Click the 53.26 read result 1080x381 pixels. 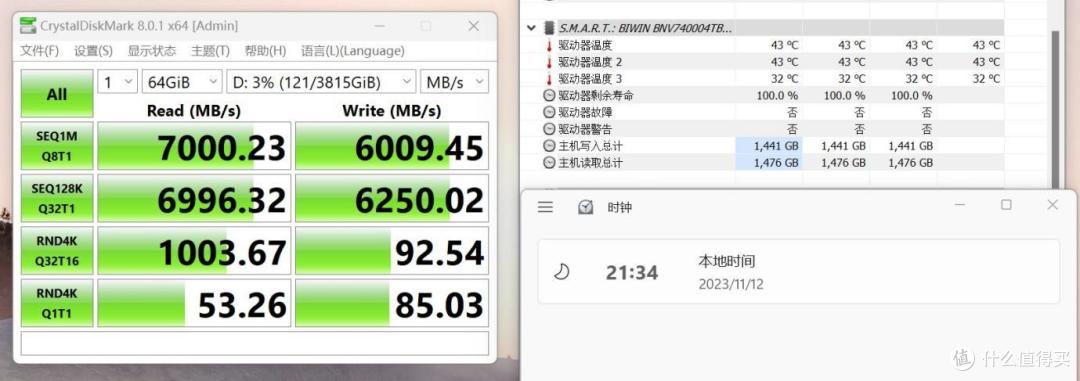click(194, 303)
